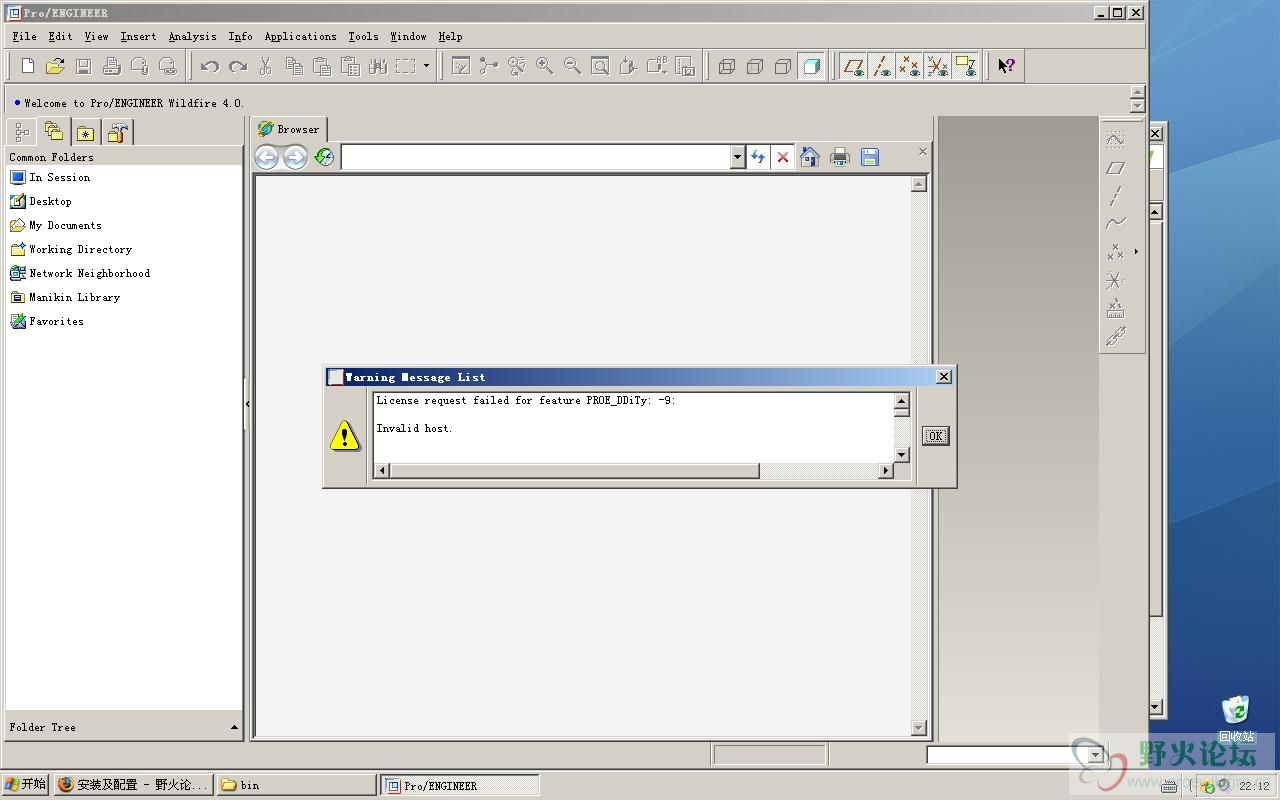Select No Hidden display style icon
The image size is (1280, 800).
(783, 66)
